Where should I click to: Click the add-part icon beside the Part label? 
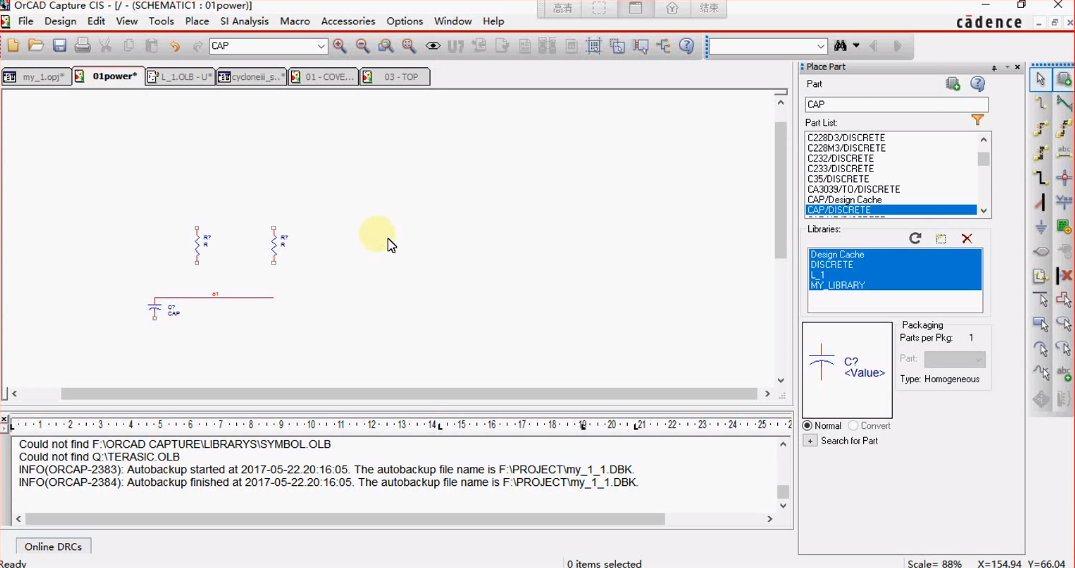pos(953,84)
